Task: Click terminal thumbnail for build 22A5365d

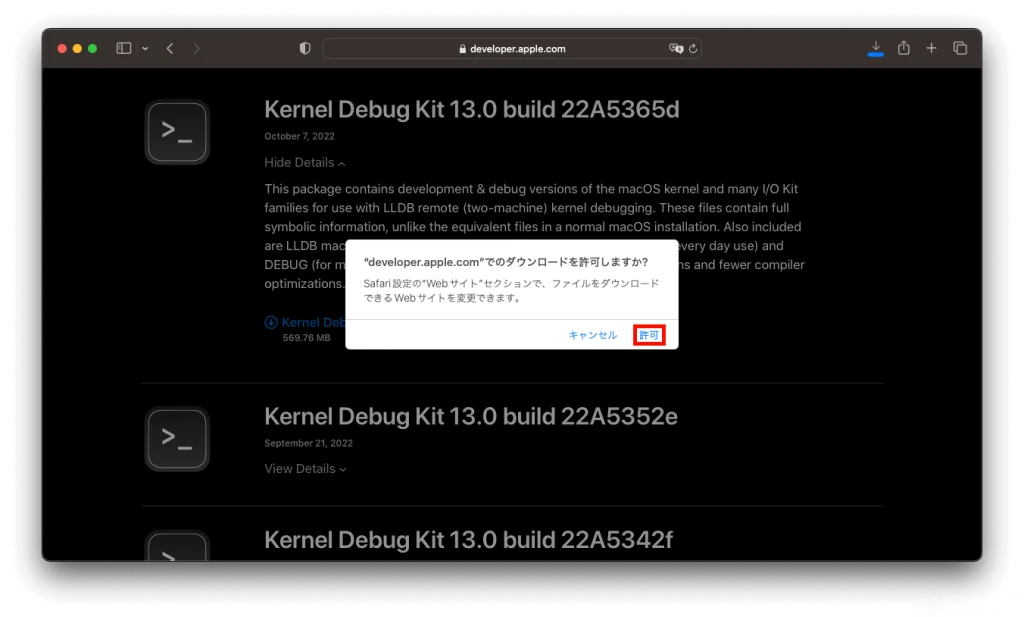Action: coord(177,132)
